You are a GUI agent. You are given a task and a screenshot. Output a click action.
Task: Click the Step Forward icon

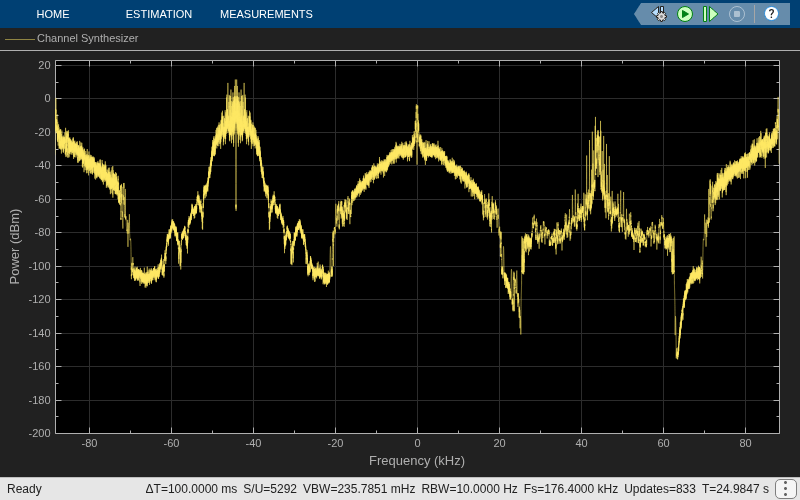pyautogui.click(x=710, y=14)
